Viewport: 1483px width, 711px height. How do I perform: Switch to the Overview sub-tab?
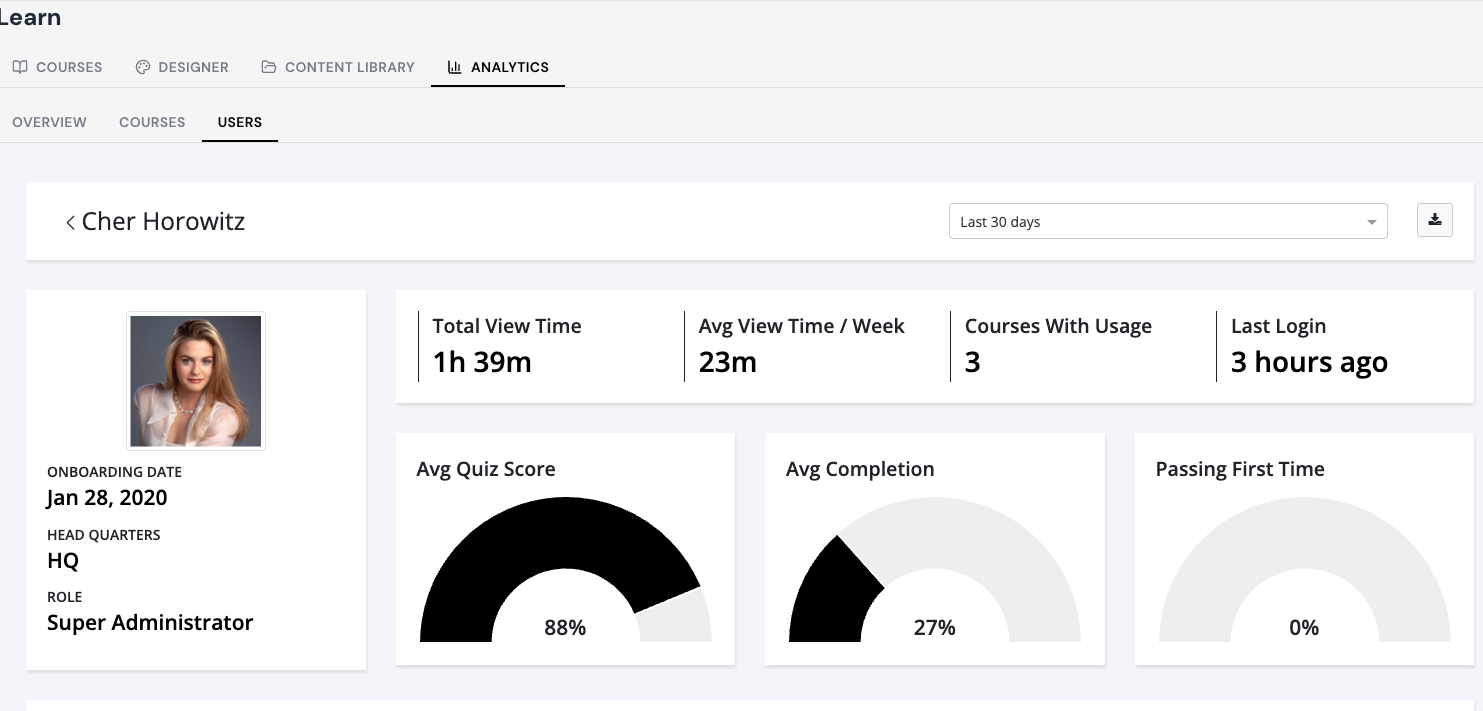click(50, 122)
